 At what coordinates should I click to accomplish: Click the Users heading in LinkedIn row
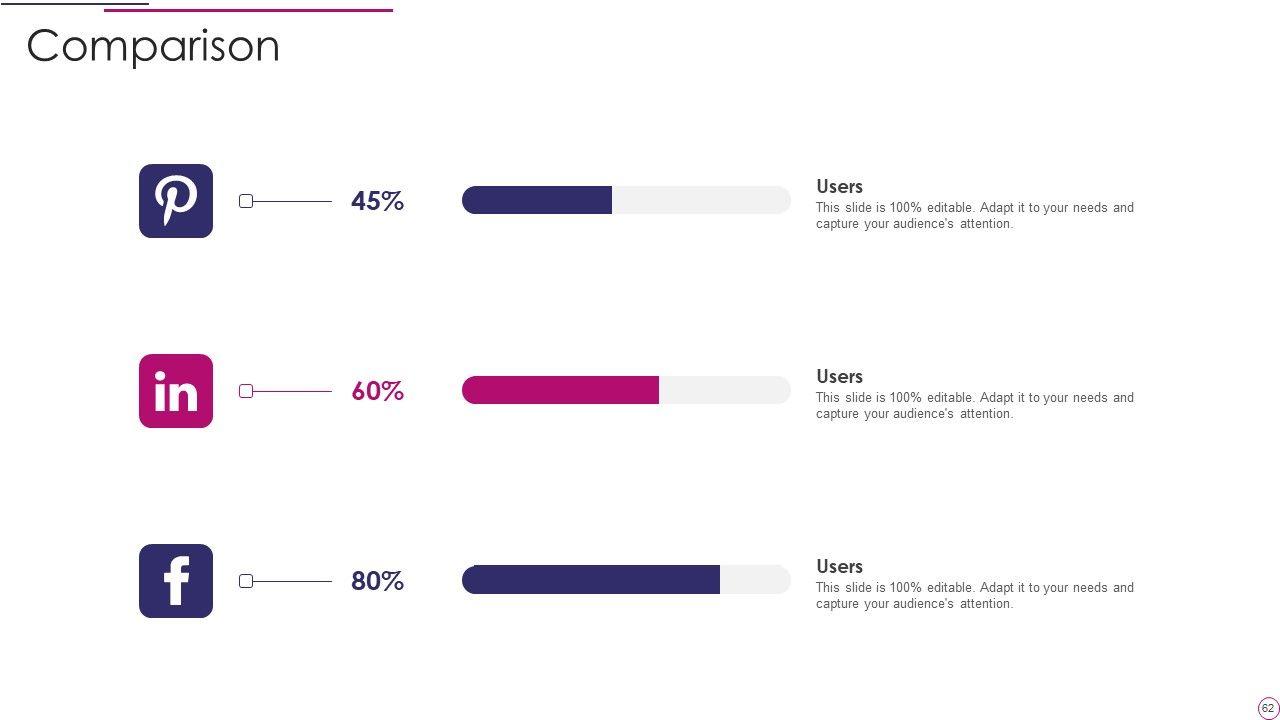point(839,377)
